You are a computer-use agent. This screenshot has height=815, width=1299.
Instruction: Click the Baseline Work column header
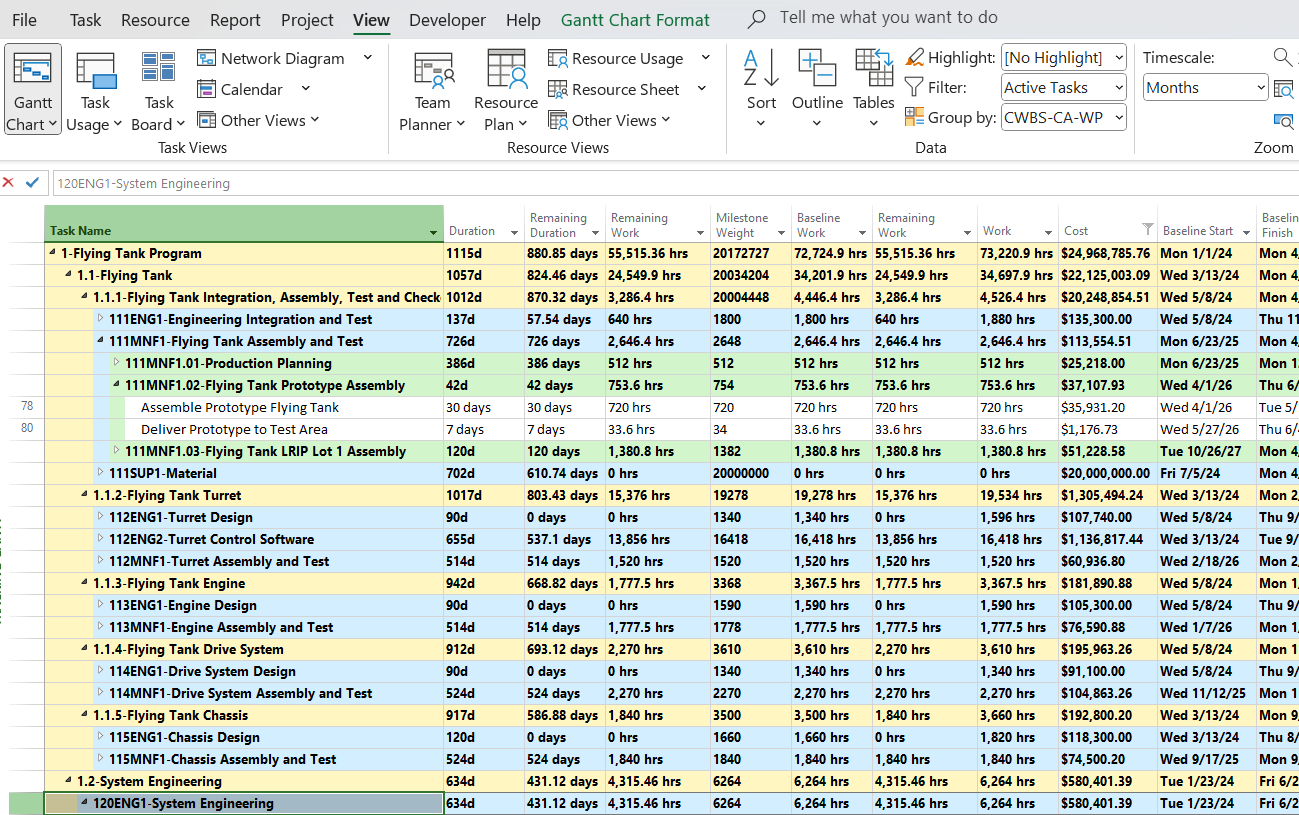click(832, 224)
